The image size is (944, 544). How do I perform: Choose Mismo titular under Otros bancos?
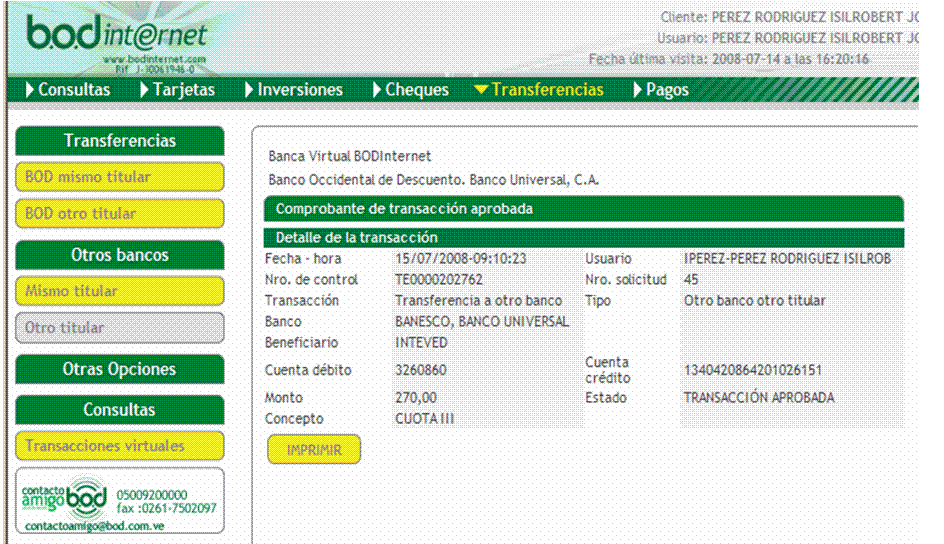point(120,291)
